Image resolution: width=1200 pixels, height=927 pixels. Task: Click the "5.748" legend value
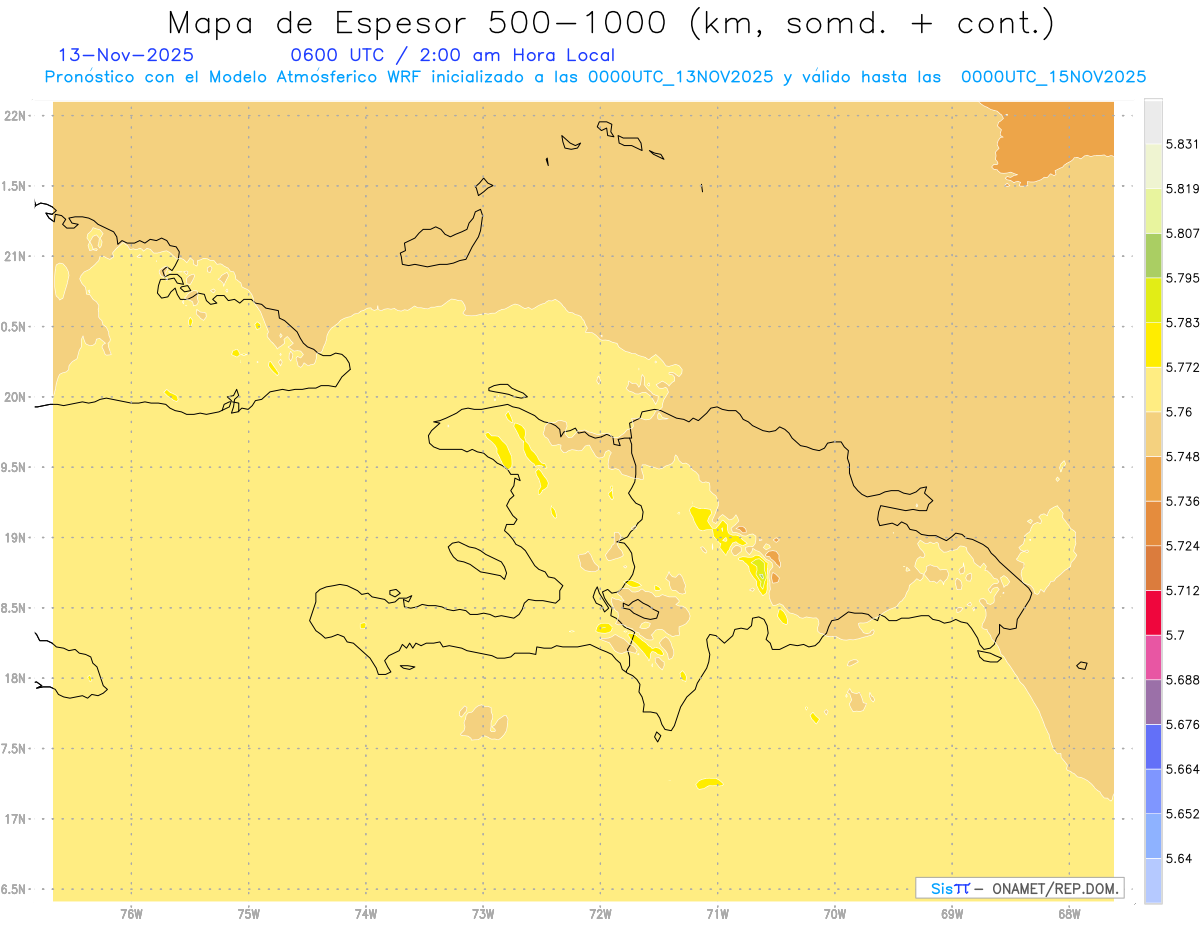coord(1183,457)
